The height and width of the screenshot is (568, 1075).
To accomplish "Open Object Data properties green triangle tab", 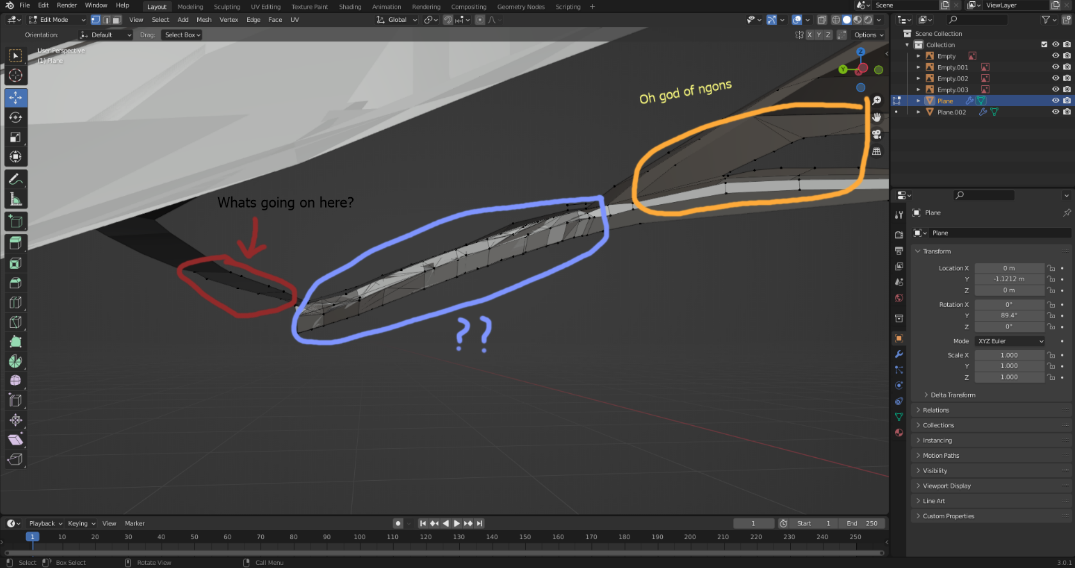I will pos(899,417).
